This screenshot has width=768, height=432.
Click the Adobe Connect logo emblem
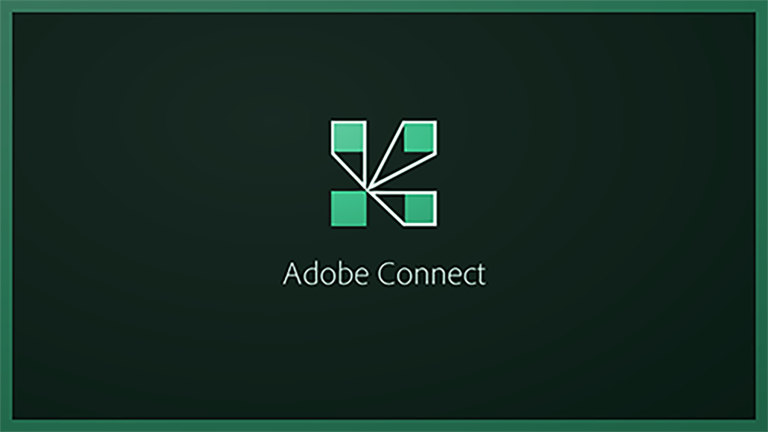point(384,173)
